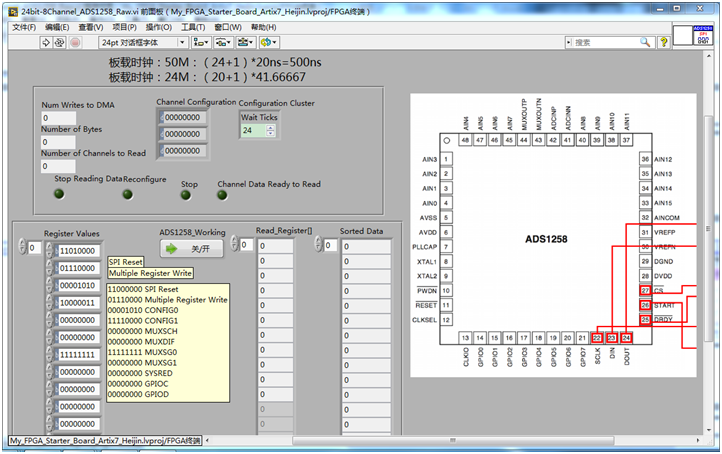
Task: Open the 文件(F) menu
Action: pyautogui.click(x=24, y=27)
